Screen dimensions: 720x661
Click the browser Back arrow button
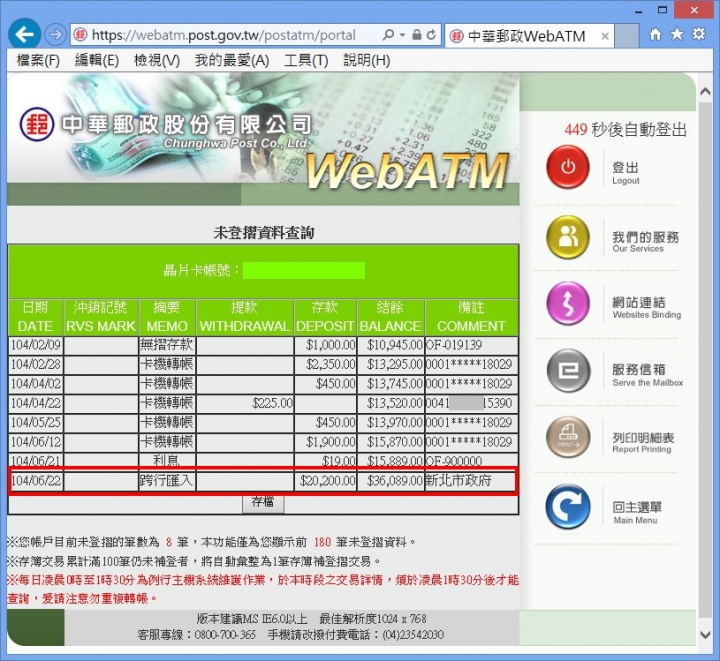pos(23,34)
